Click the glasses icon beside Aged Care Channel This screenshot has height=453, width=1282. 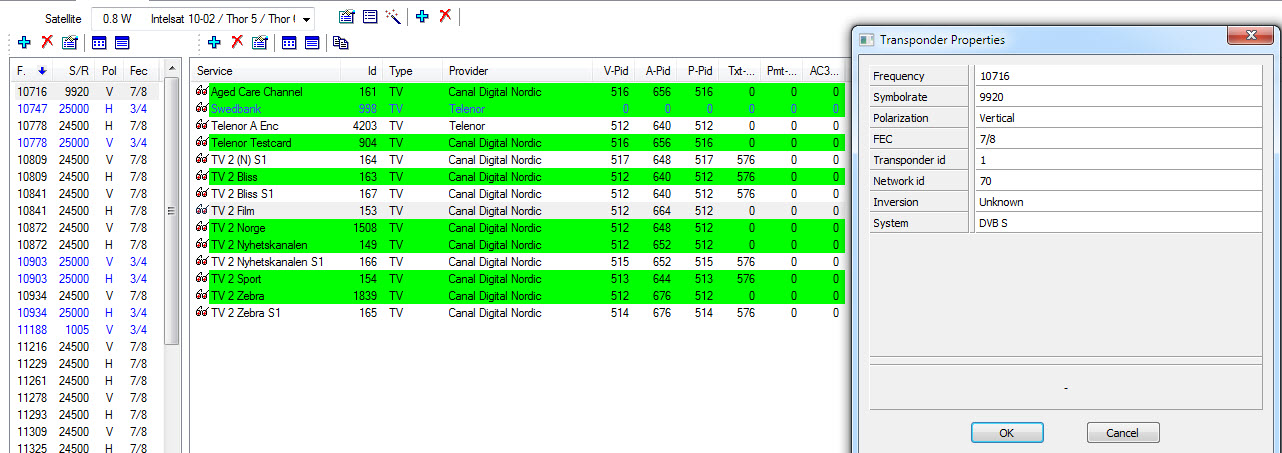(202, 92)
